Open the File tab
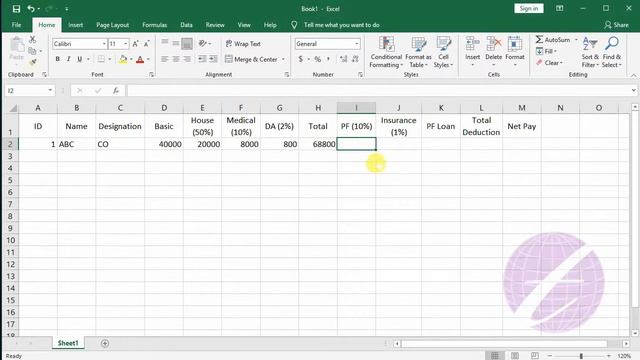 click(16, 25)
